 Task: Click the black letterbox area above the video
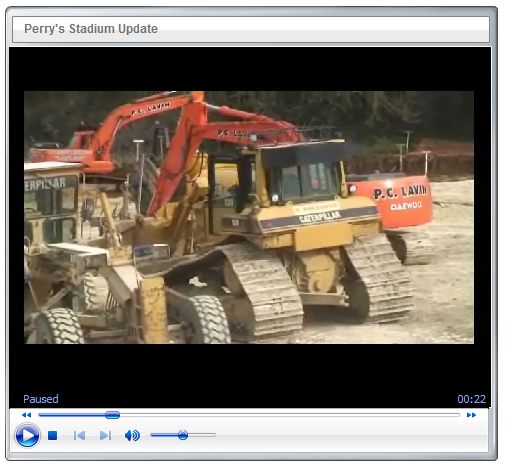click(x=250, y=69)
